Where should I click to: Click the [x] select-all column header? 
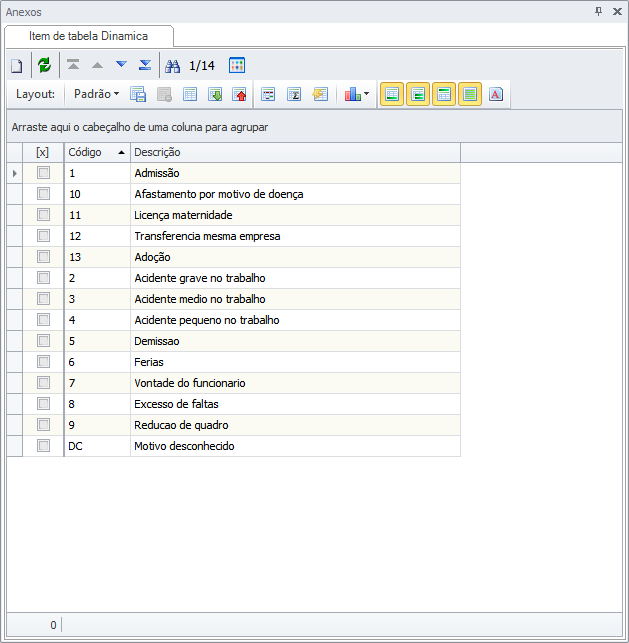tap(43, 153)
